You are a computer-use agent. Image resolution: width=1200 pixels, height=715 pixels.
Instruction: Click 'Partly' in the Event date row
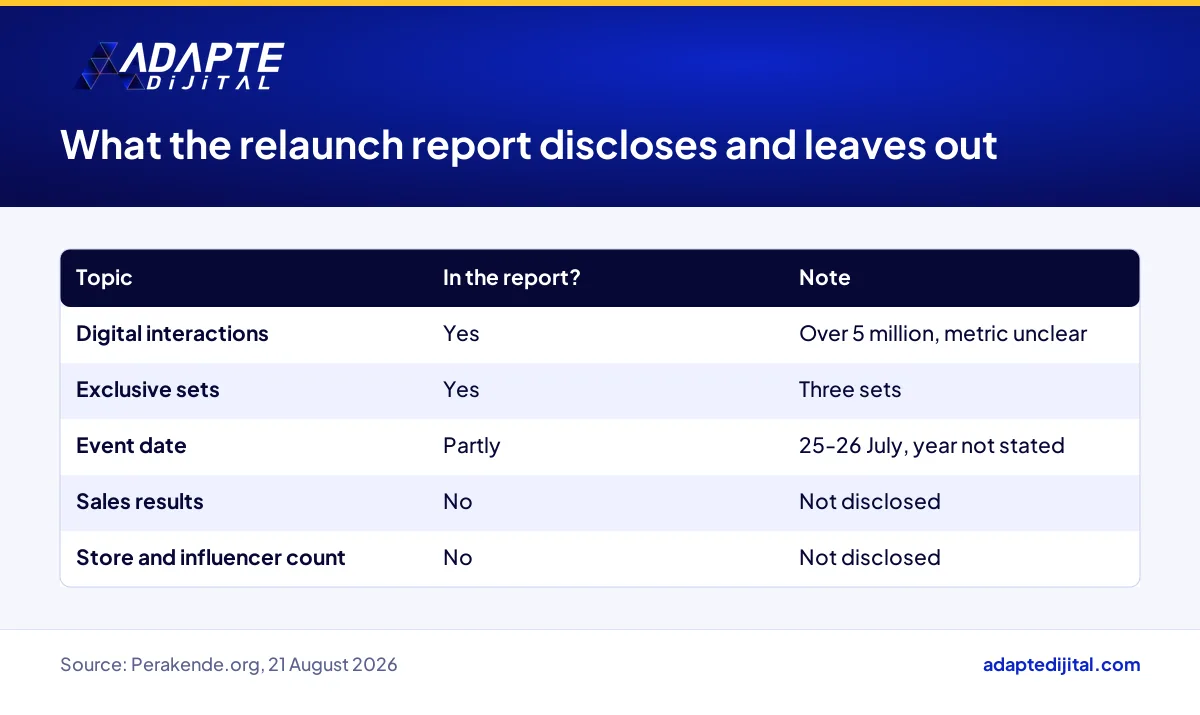click(x=471, y=446)
